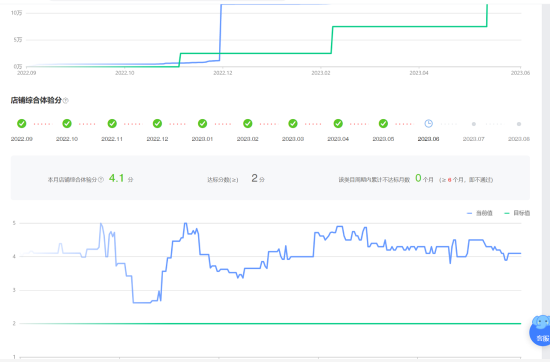550x362 pixels.
Task: Click the green target line at value 2
Action: coord(270,323)
